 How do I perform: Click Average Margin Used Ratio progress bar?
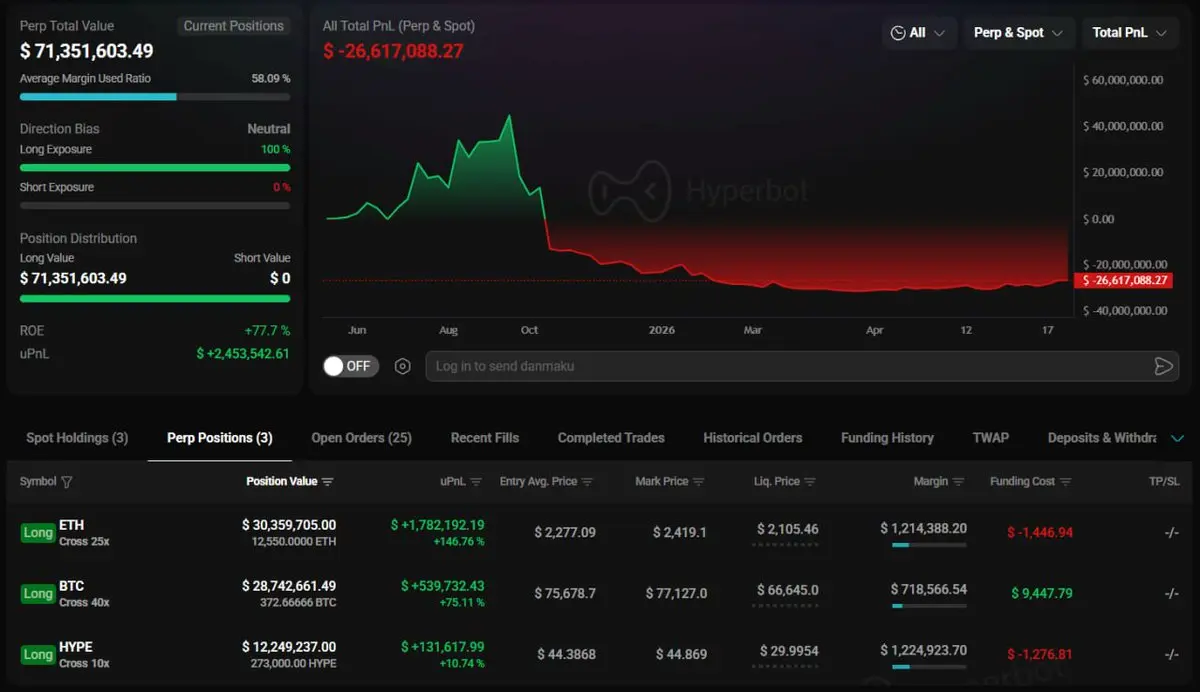point(155,97)
